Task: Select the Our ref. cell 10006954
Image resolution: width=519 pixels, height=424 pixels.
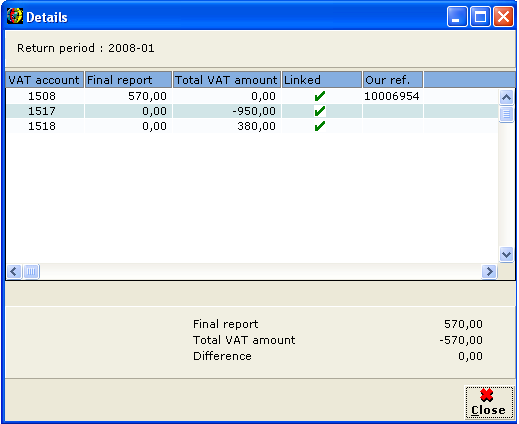Action: pos(392,96)
